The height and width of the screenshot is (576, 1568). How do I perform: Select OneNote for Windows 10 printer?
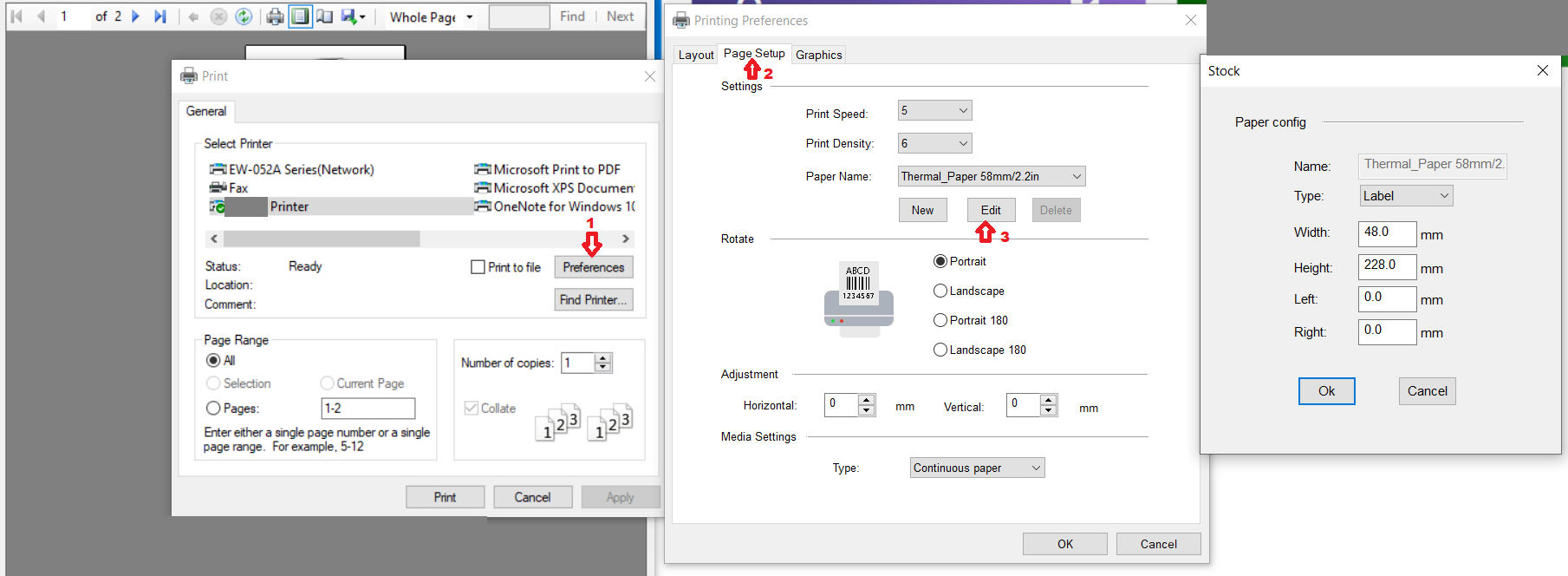[x=555, y=206]
